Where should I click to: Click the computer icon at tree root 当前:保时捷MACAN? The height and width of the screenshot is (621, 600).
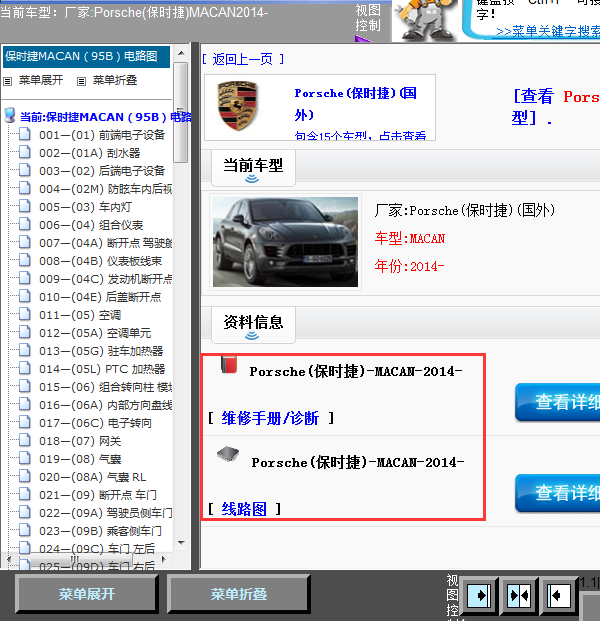click(10, 115)
